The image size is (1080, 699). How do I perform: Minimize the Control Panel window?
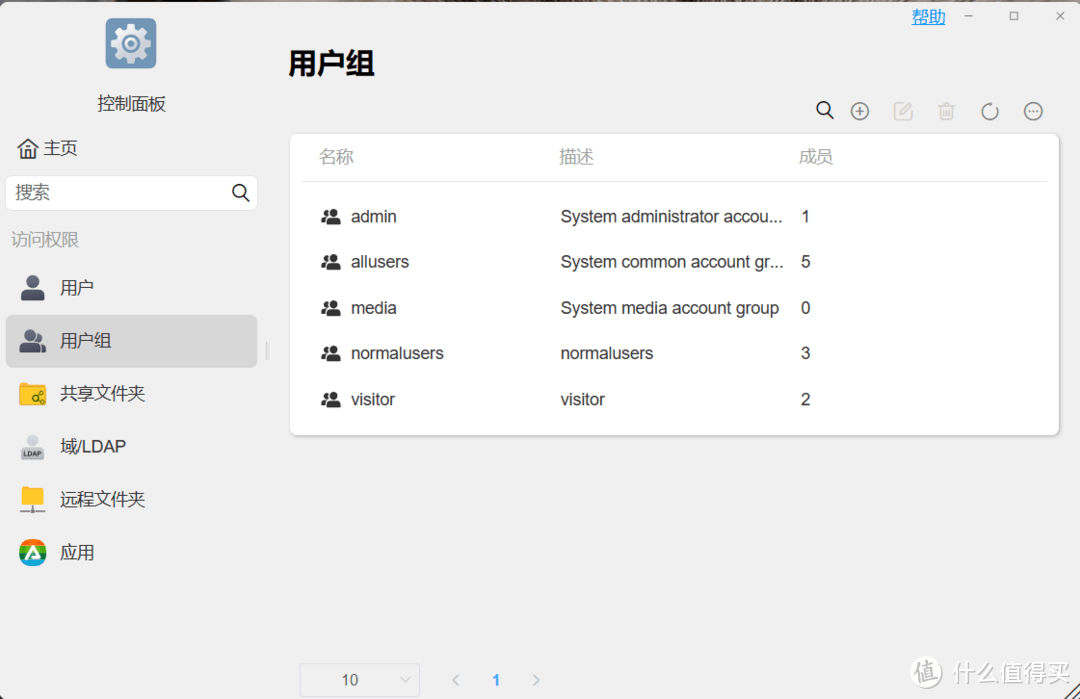tap(968, 16)
